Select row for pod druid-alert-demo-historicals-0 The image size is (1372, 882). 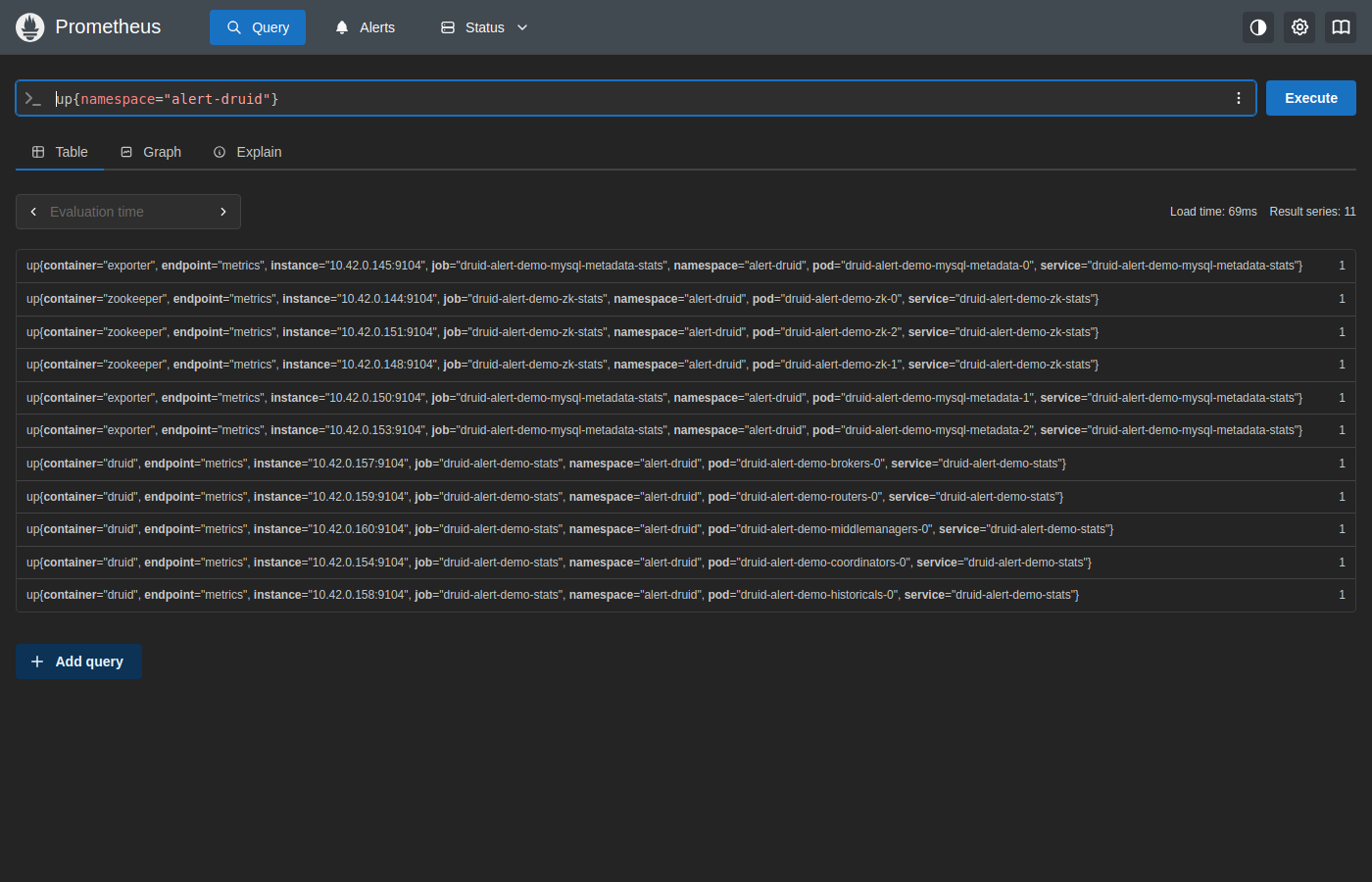(686, 595)
